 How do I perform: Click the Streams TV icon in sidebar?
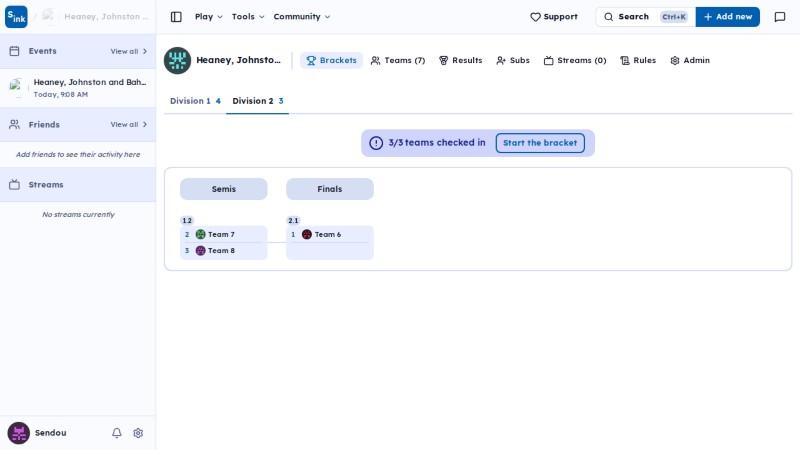click(x=14, y=185)
